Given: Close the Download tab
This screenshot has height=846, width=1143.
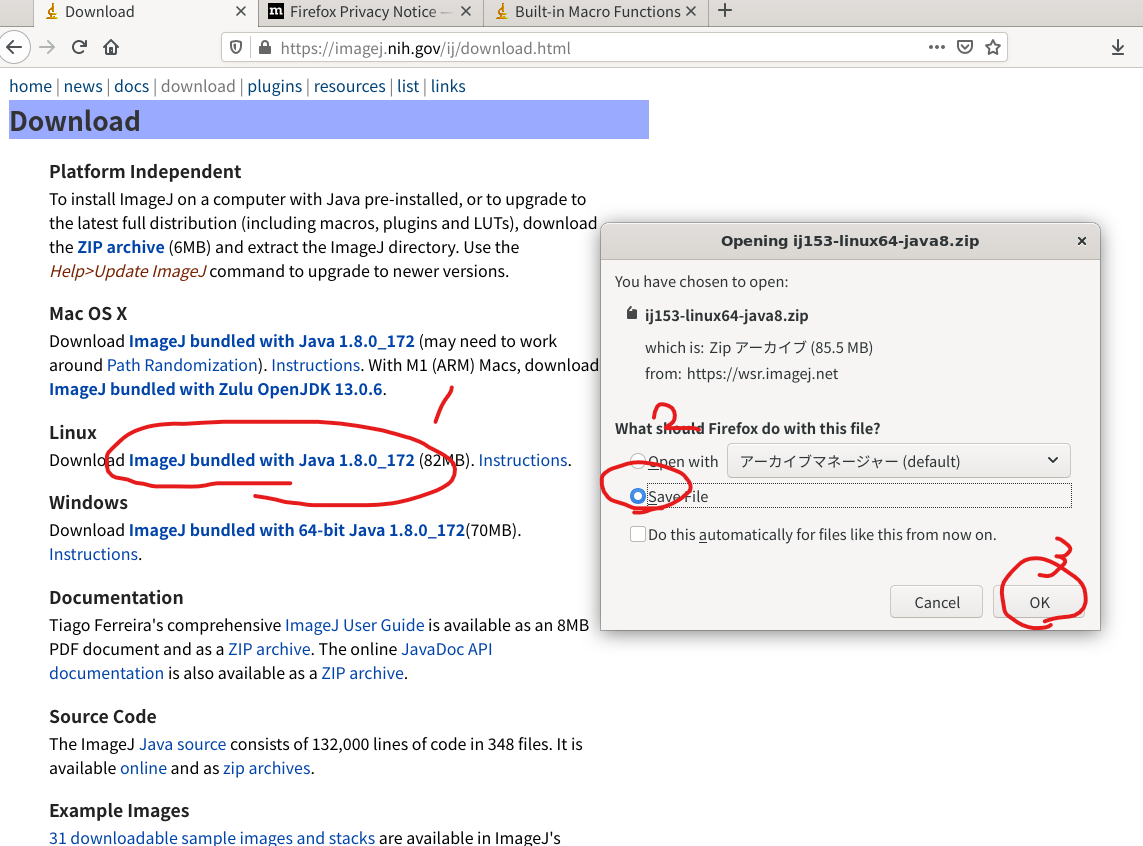Looking at the screenshot, I should 241,12.
